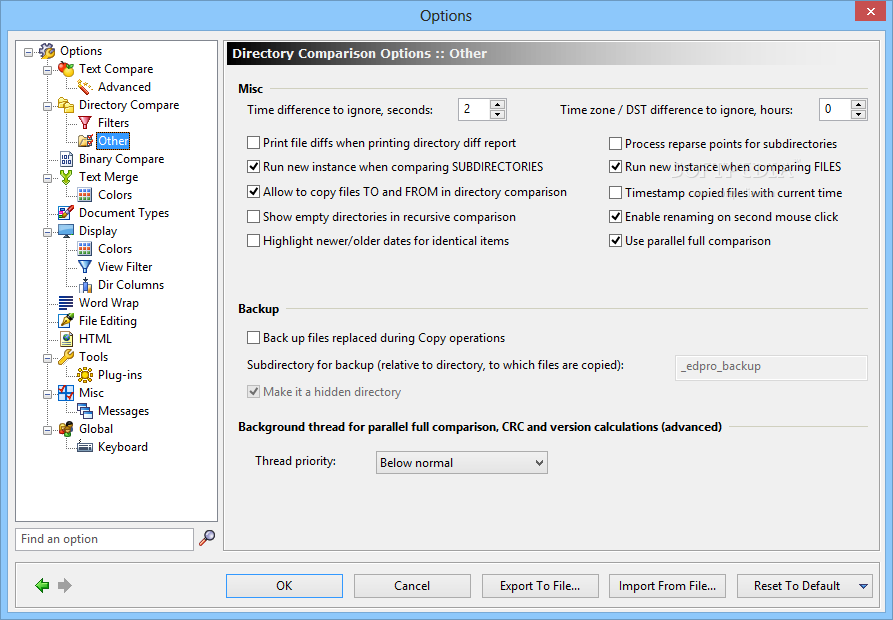The height and width of the screenshot is (620, 893).
Task: Click the Misc checkmark icon in tree
Action: pyautogui.click(x=66, y=393)
